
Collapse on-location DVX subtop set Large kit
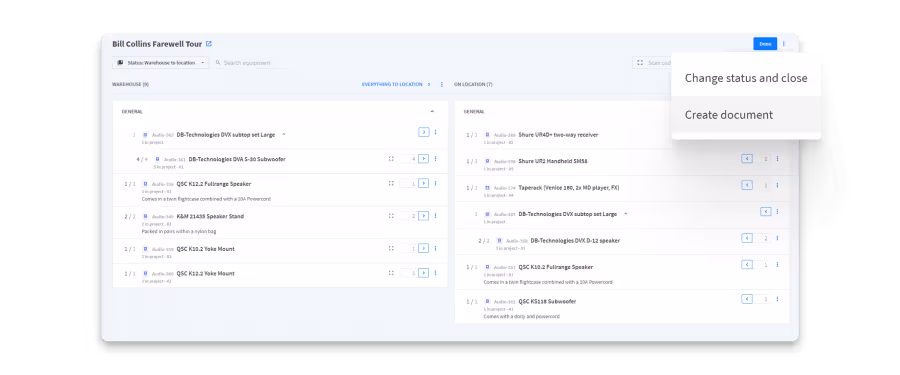(626, 214)
